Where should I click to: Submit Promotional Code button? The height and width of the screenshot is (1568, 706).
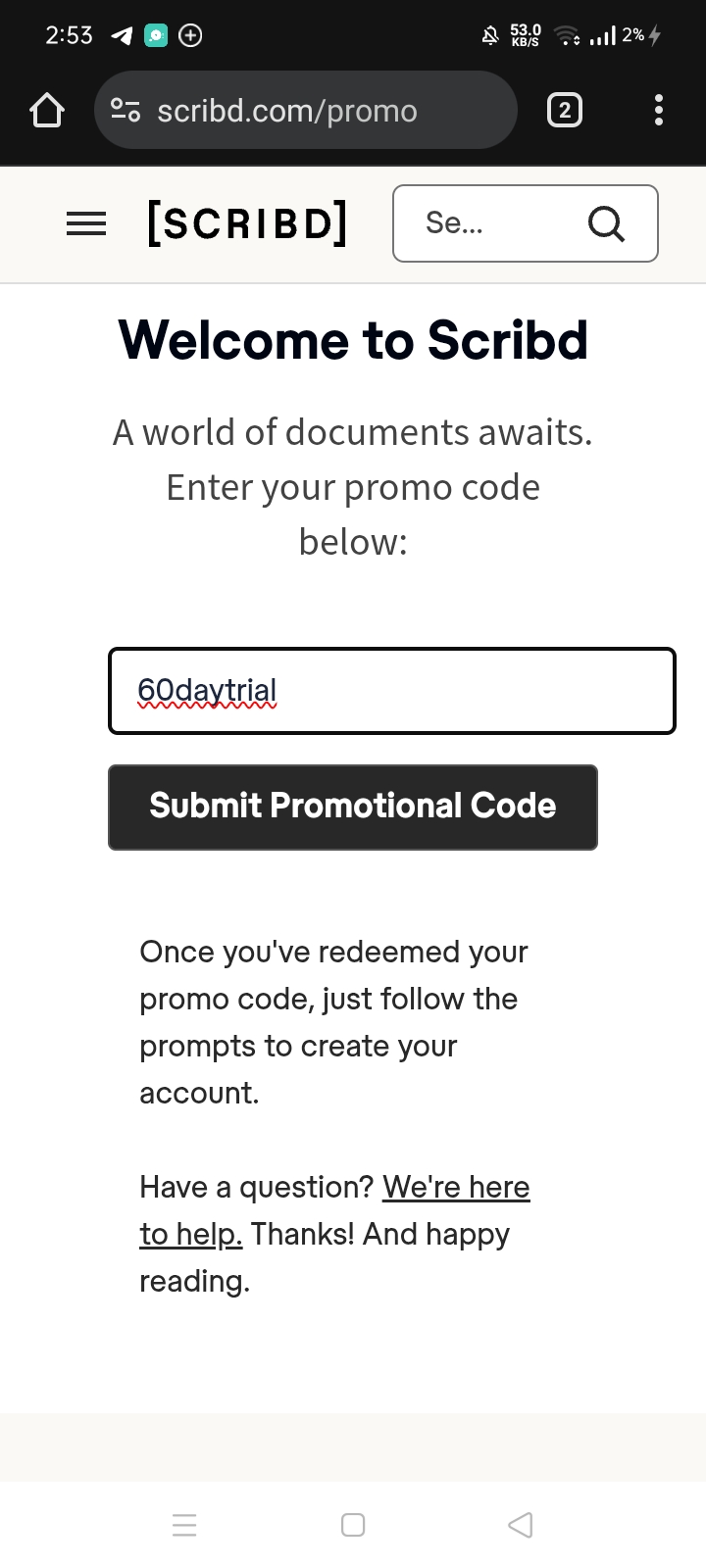(x=353, y=807)
